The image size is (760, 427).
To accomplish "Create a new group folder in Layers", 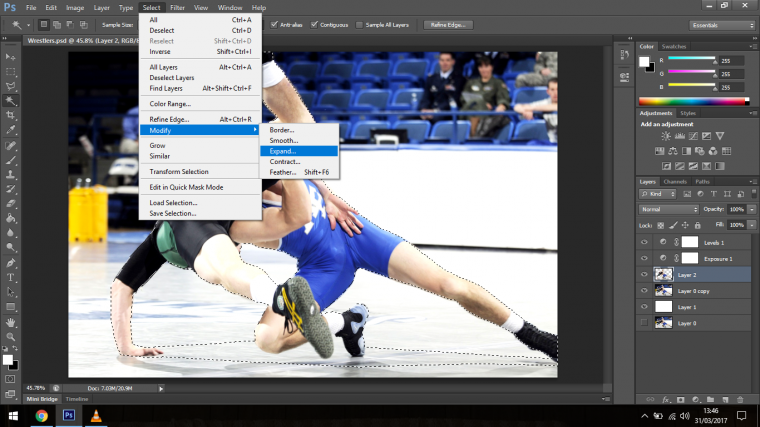I will (x=710, y=399).
